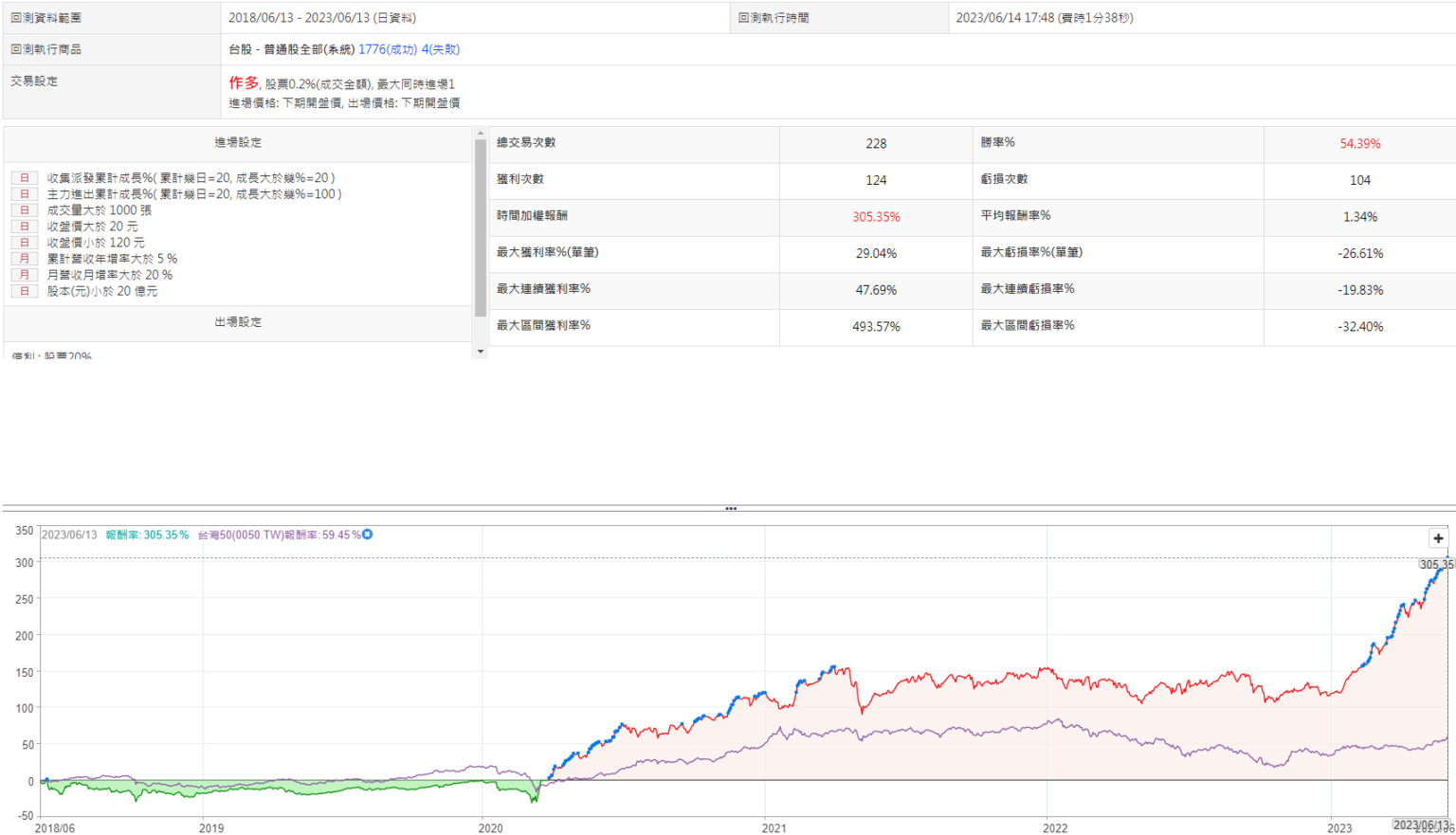Click the 日 badge beside 成交量大於 1000 張
Viewport: 1456px width, 835px height.
[25, 210]
